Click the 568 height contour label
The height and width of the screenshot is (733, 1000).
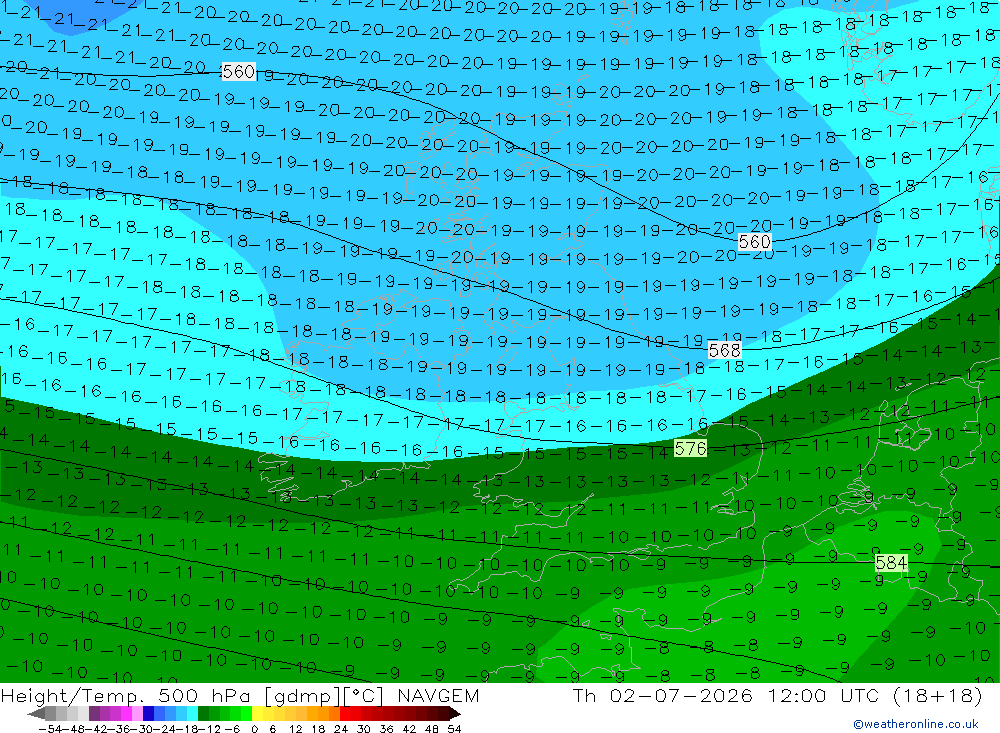(724, 350)
